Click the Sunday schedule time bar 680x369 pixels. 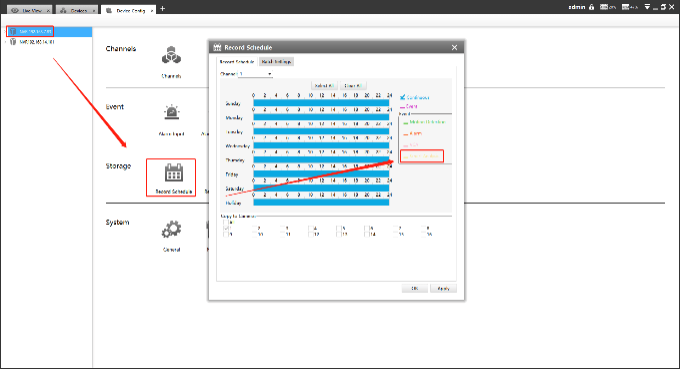[x=321, y=103]
